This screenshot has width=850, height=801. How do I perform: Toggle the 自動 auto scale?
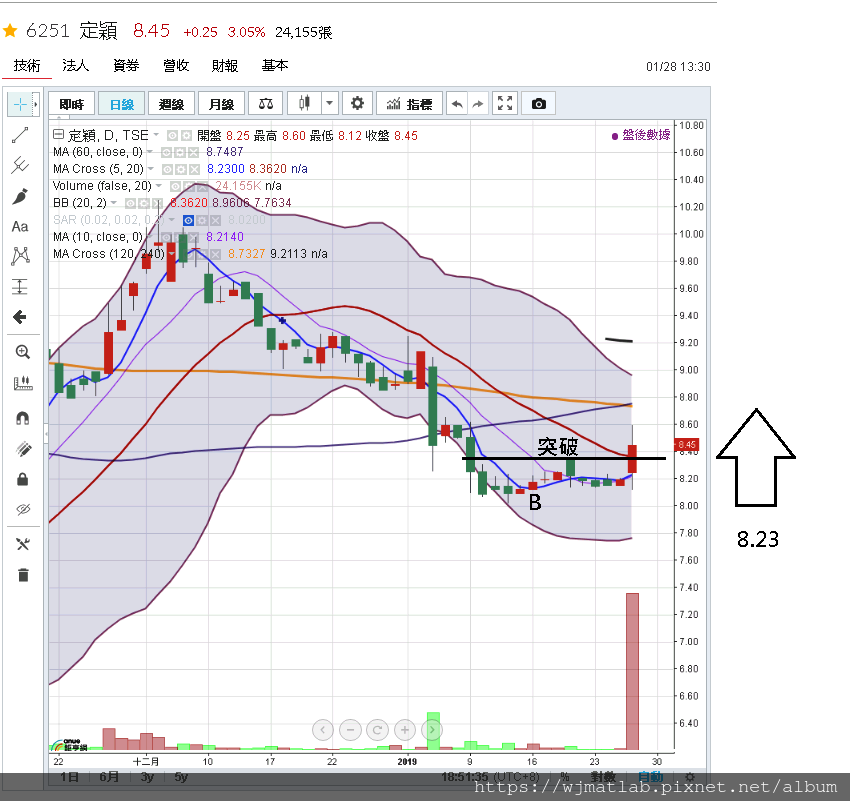pos(651,777)
